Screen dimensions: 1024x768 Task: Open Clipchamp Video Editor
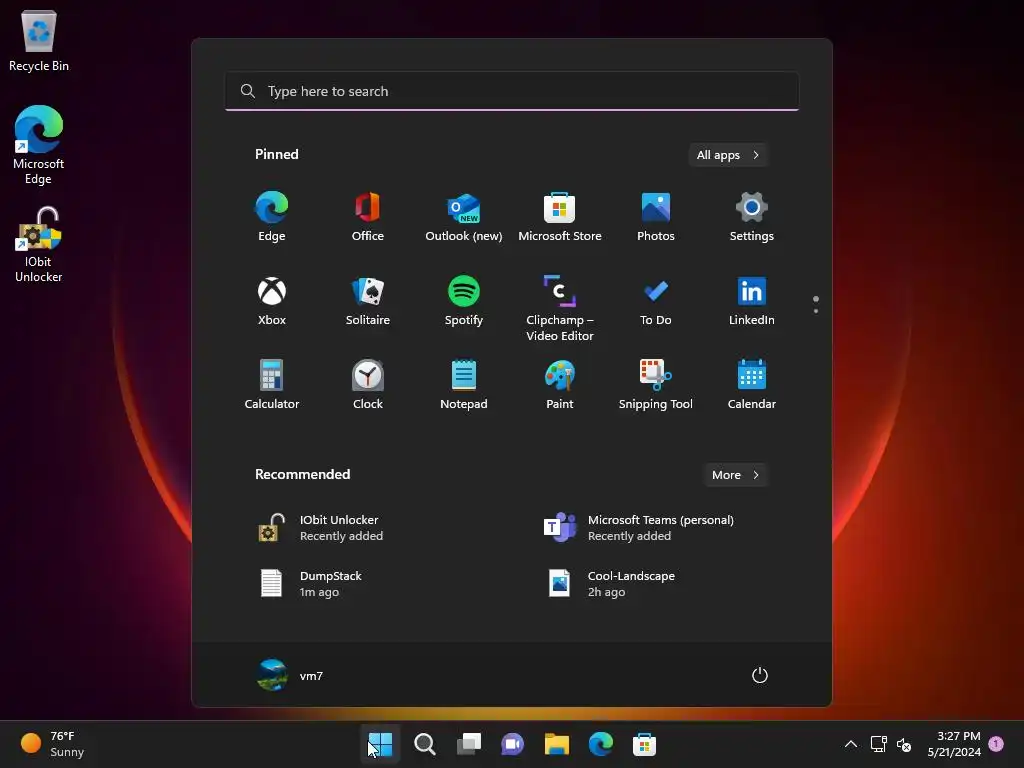tap(560, 308)
